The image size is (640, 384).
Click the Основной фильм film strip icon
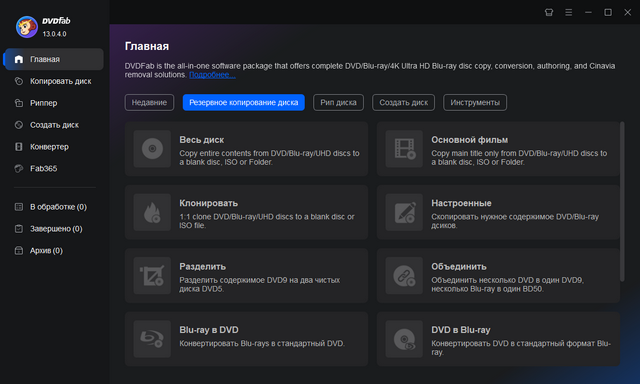click(x=404, y=149)
